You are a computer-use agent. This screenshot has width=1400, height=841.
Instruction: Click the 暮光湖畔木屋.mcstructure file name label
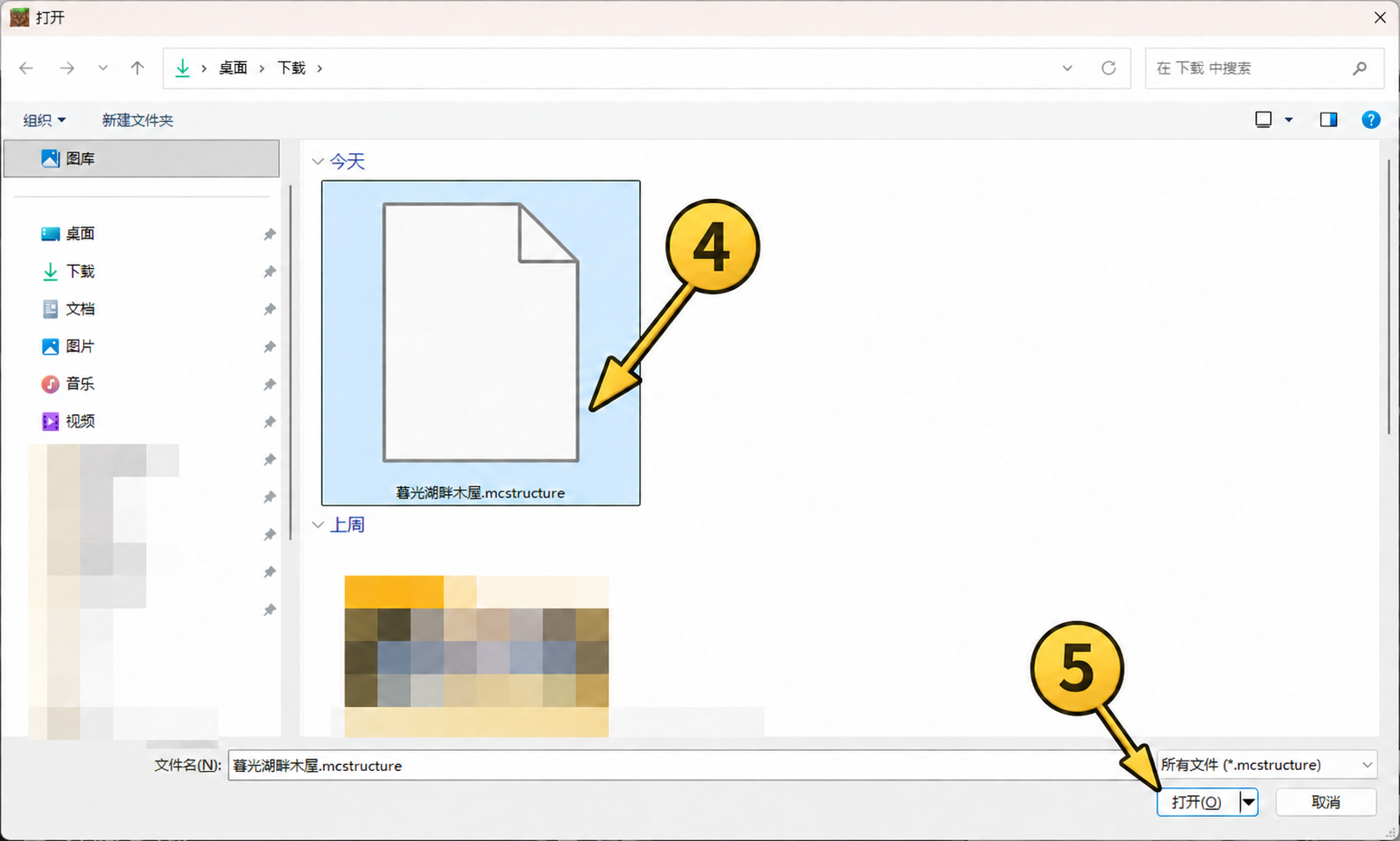[x=480, y=493]
